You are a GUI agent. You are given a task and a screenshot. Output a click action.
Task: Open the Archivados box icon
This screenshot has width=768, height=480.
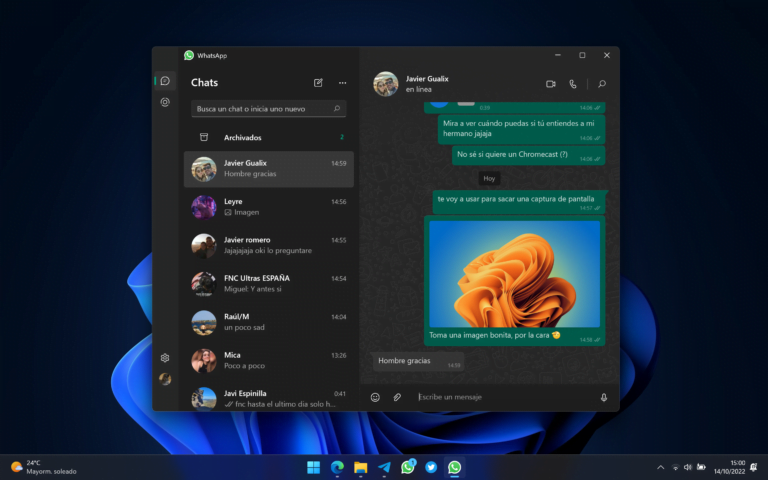[x=204, y=137]
